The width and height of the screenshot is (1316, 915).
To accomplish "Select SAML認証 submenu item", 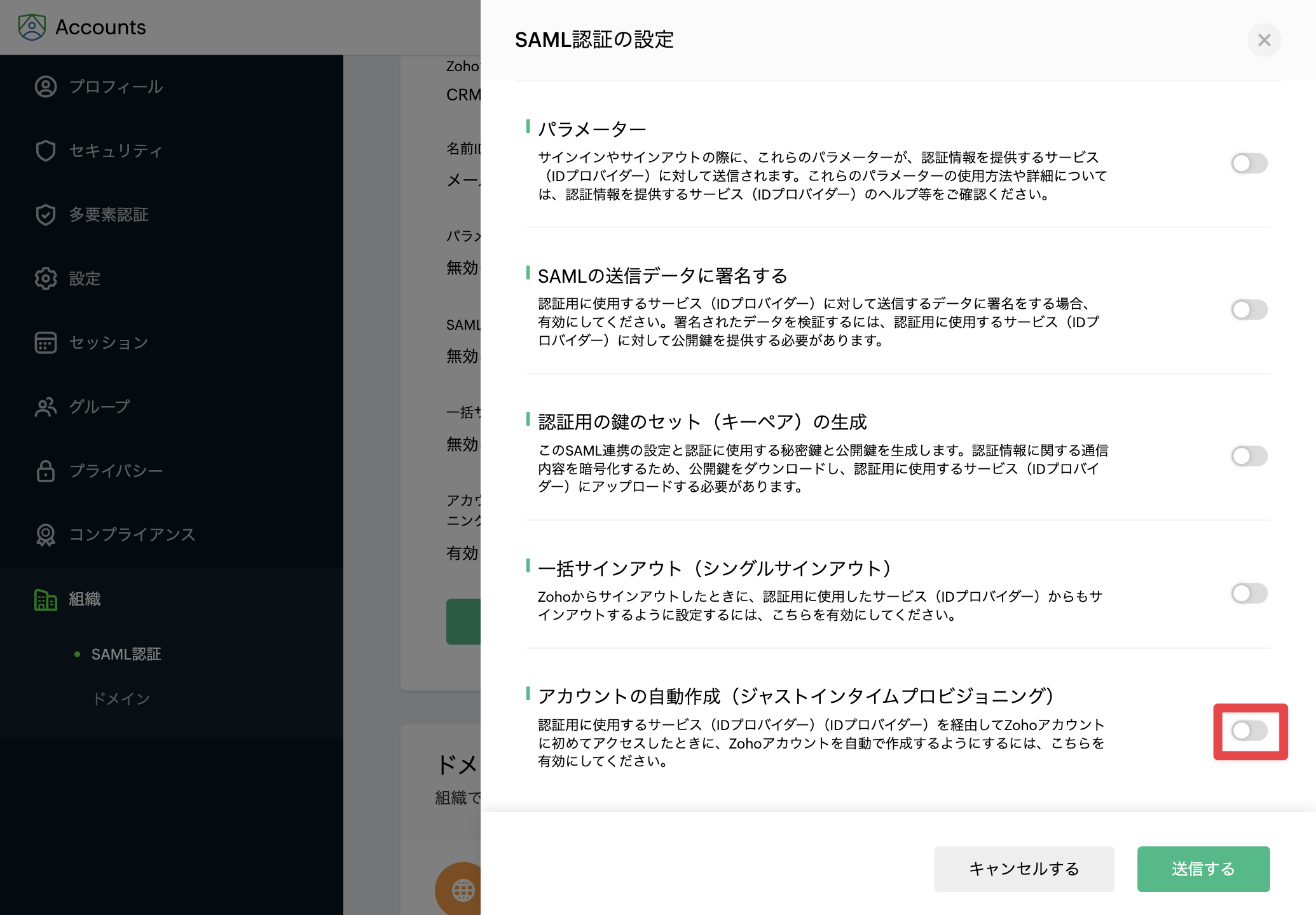I will click(x=126, y=654).
